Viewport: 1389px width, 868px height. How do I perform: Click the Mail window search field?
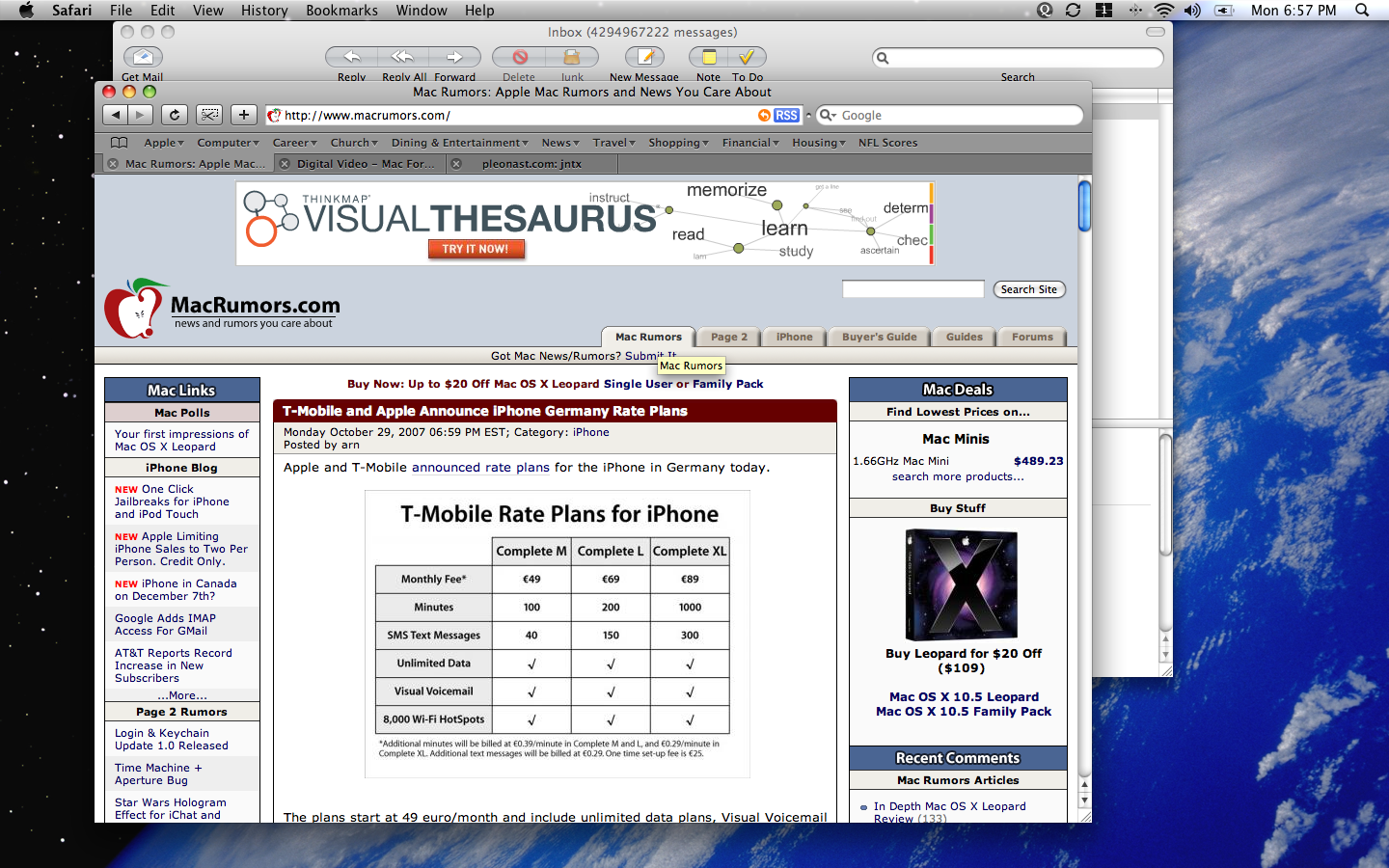point(1018,58)
